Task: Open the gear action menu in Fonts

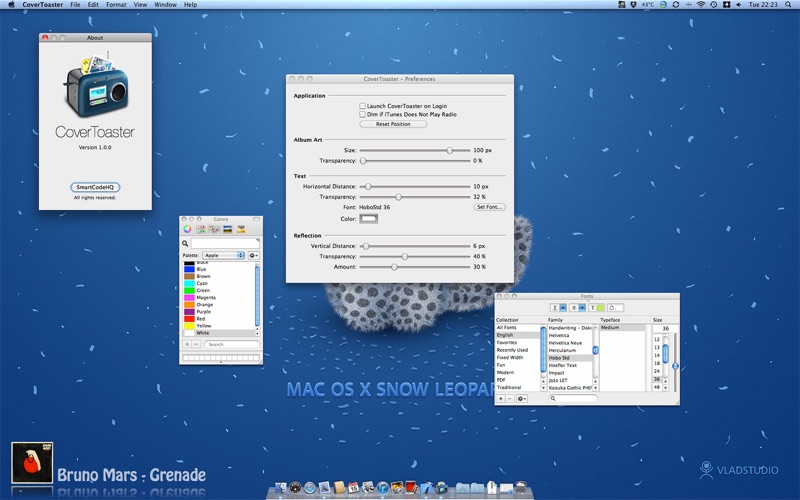Action: [x=521, y=398]
